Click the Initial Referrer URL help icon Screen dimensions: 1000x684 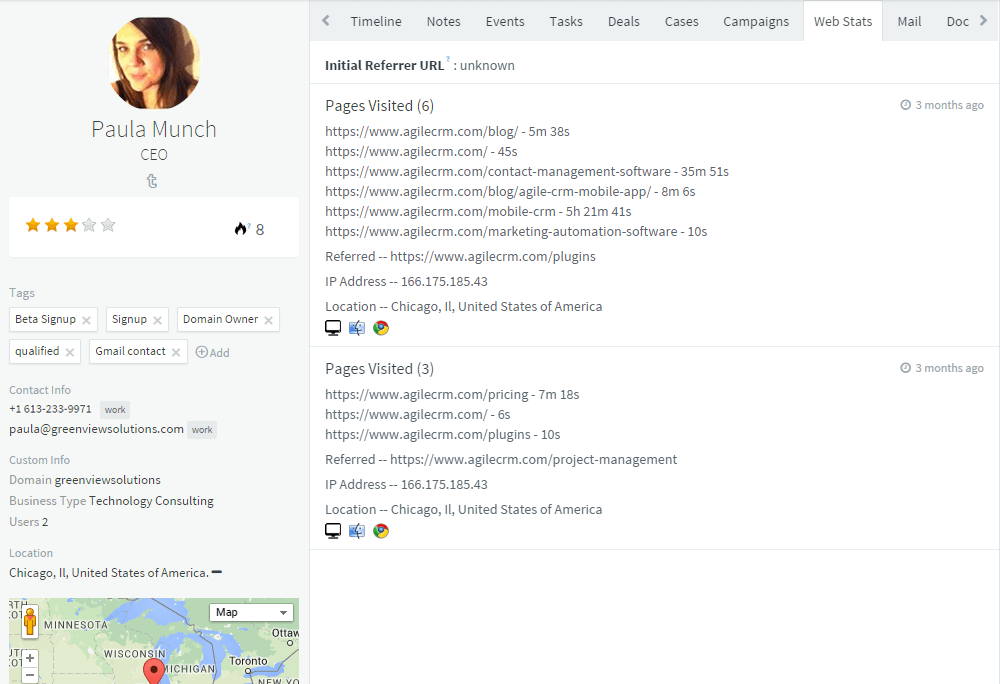point(448,59)
